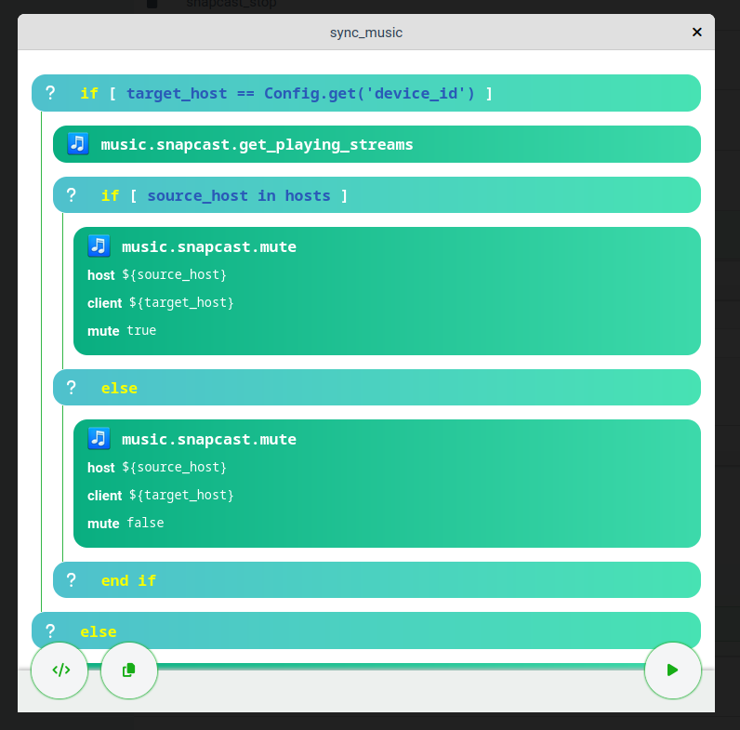Edit host value in first snapcast.mute
740x730 pixels.
coord(174,274)
